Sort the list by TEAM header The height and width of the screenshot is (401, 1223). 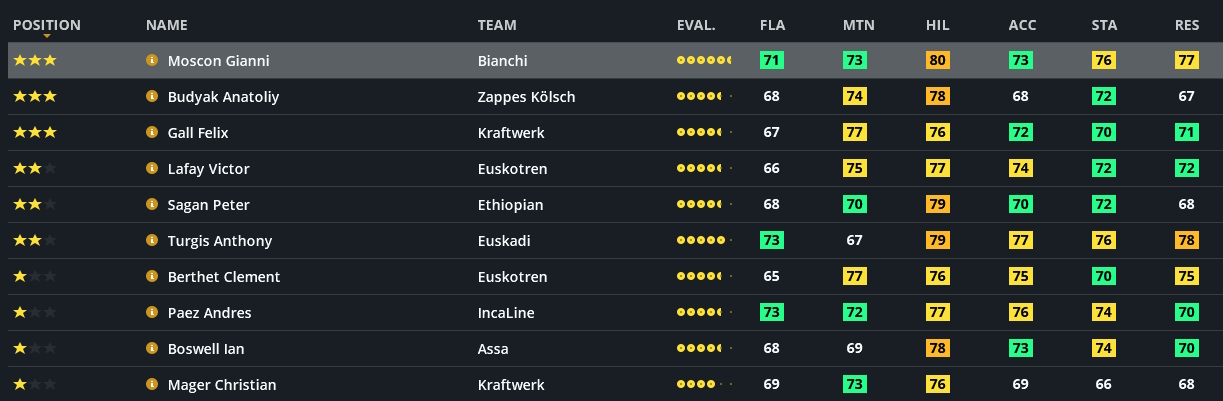click(x=497, y=25)
